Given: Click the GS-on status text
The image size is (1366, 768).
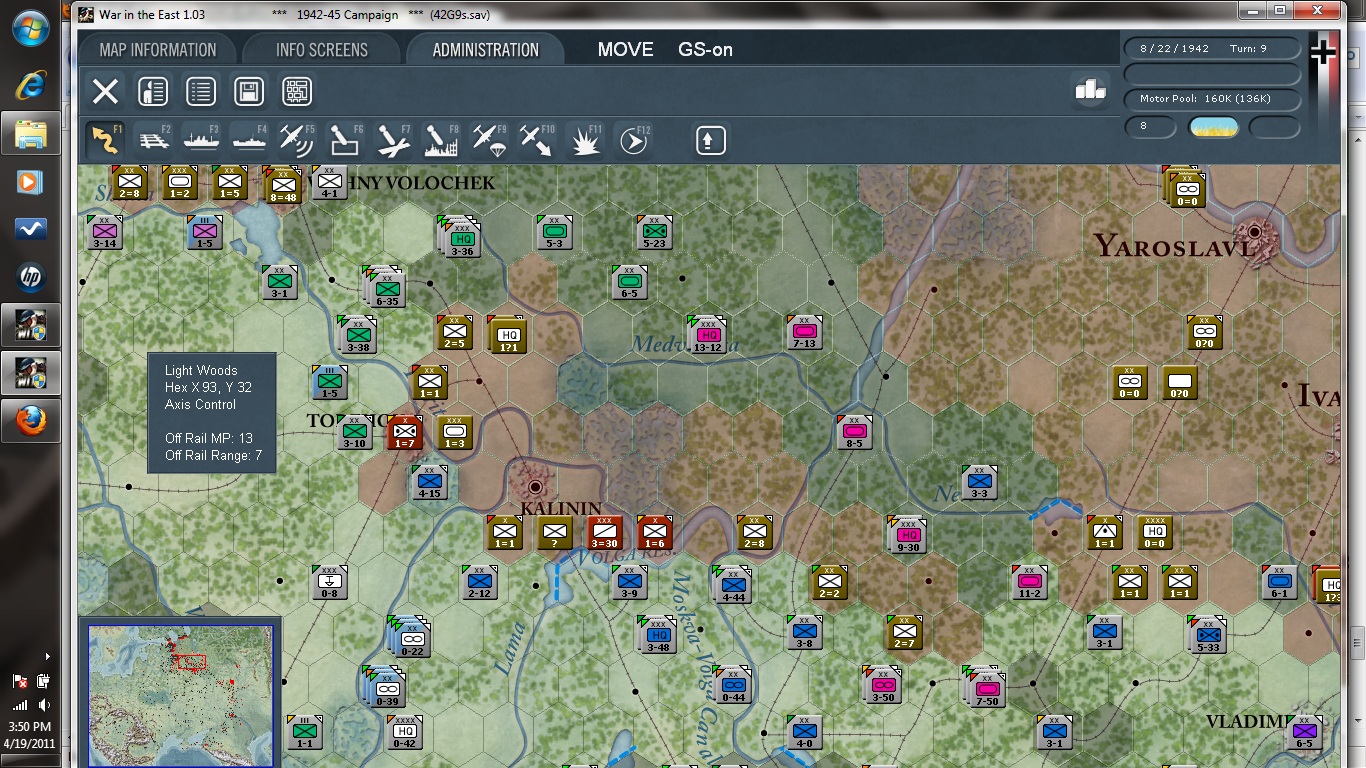Looking at the screenshot, I should point(705,50).
